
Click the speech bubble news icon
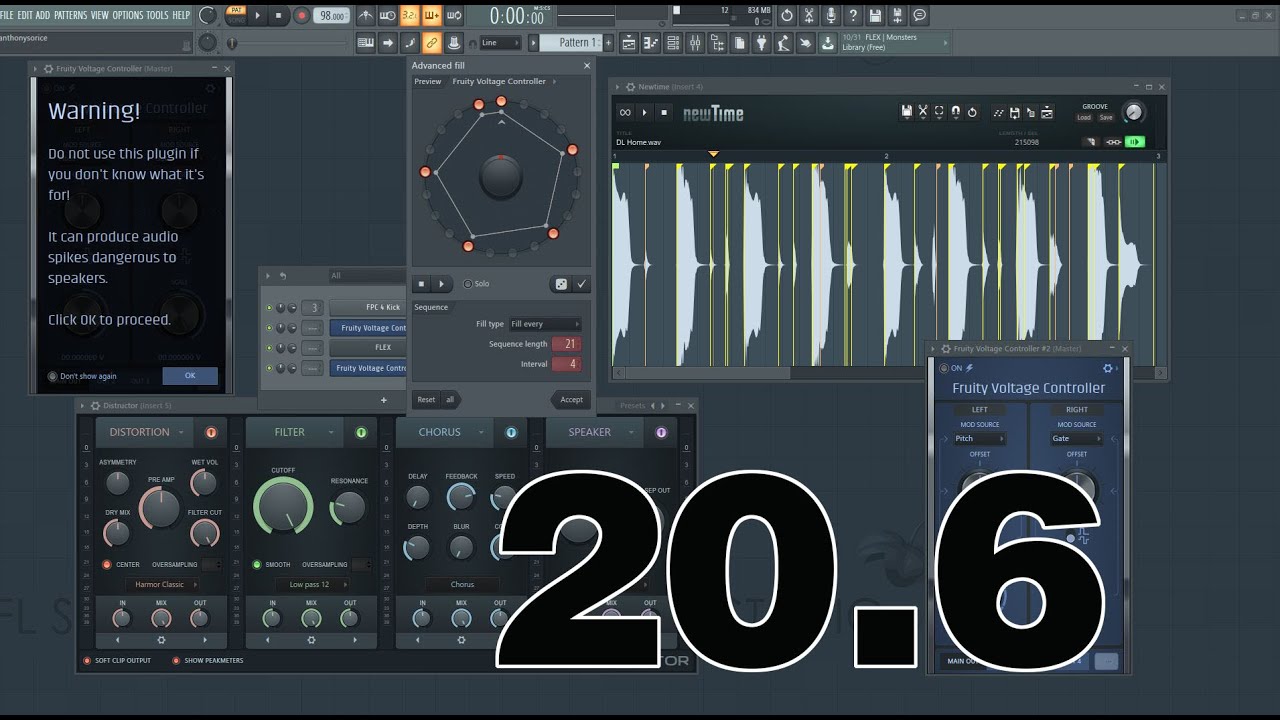coord(920,15)
